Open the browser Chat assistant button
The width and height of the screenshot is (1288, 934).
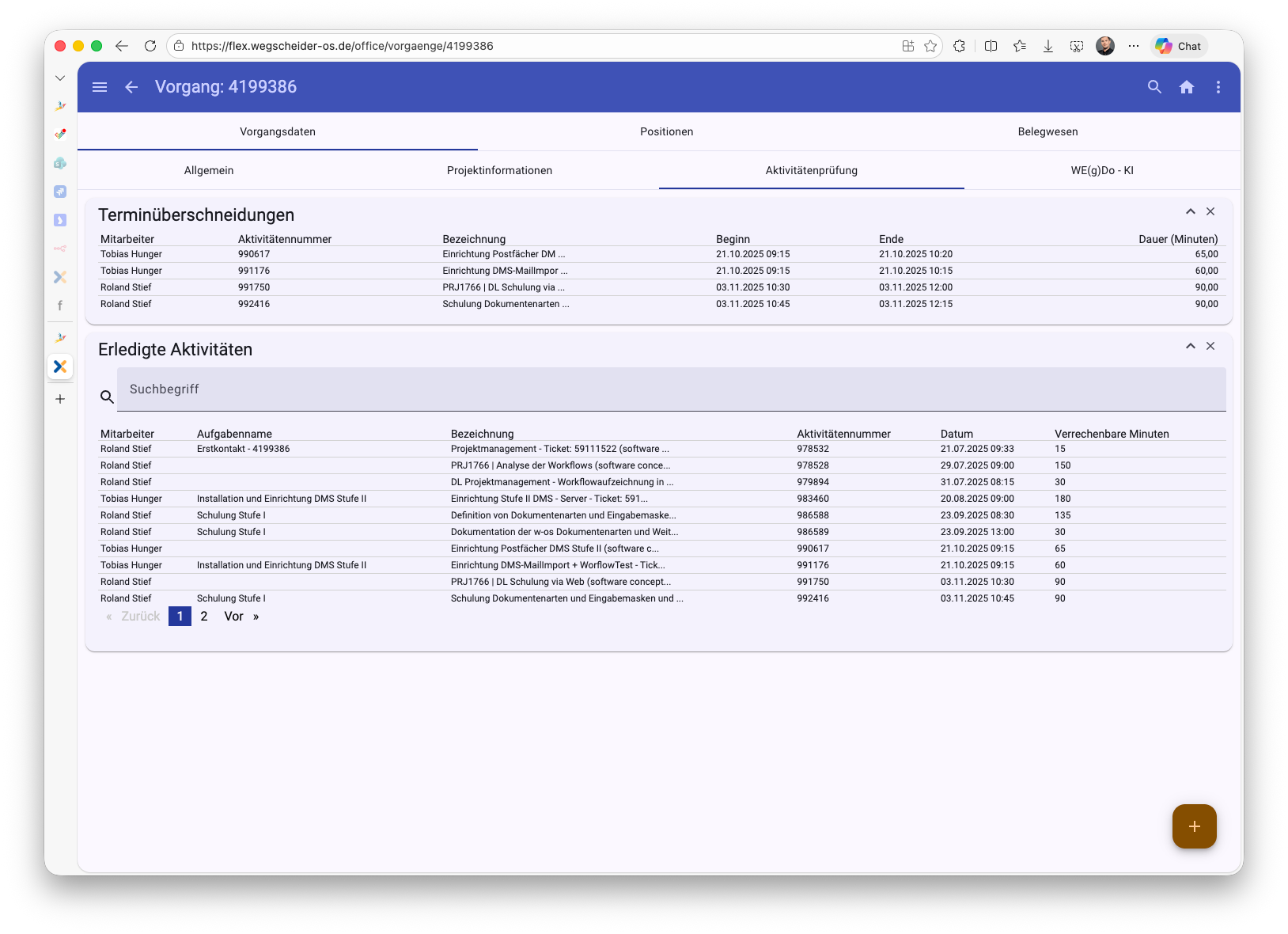point(1179,46)
